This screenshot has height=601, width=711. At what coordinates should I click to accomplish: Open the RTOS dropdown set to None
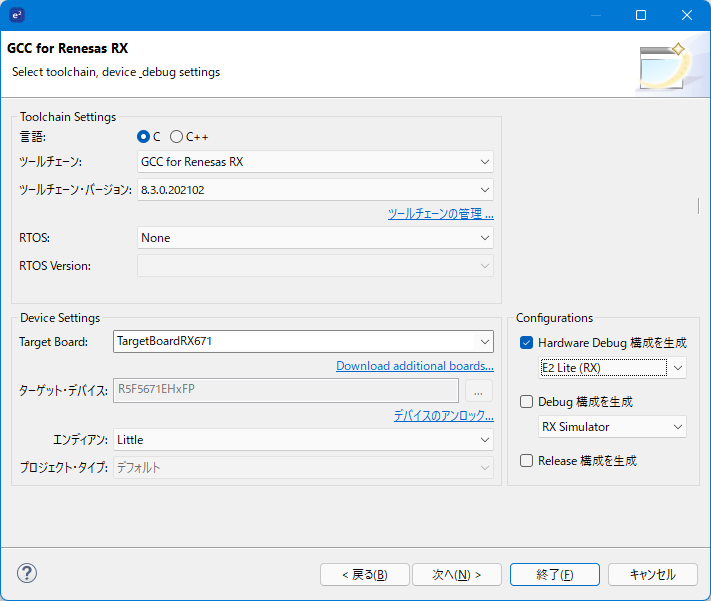tap(315, 238)
